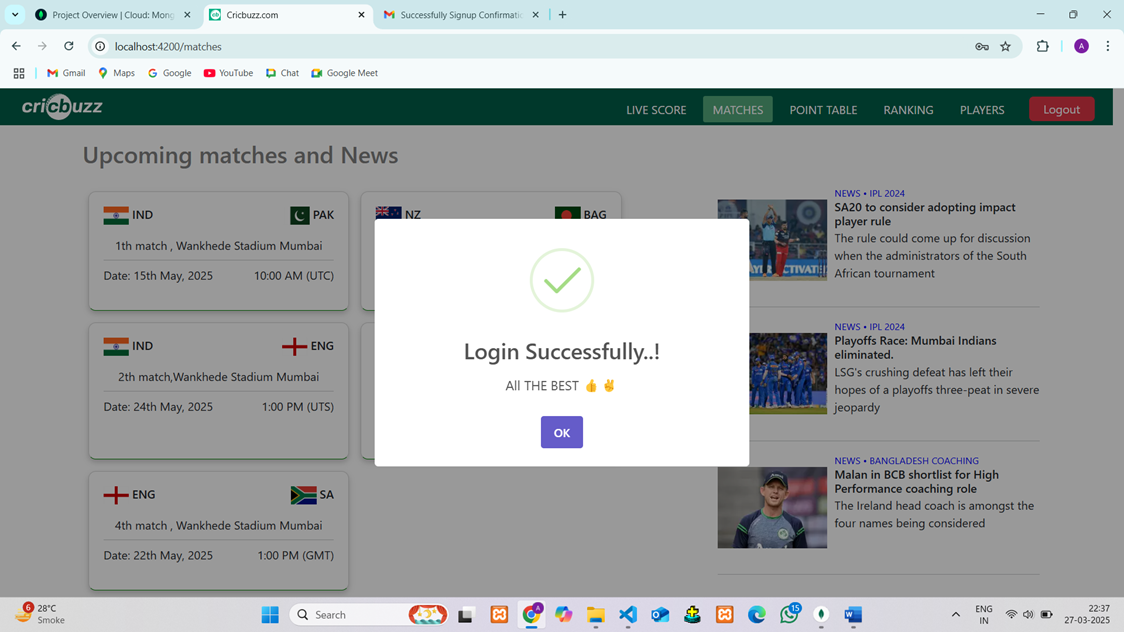Click the Cricbuzz logo in header
This screenshot has width=1124, height=632.
tap(62, 107)
